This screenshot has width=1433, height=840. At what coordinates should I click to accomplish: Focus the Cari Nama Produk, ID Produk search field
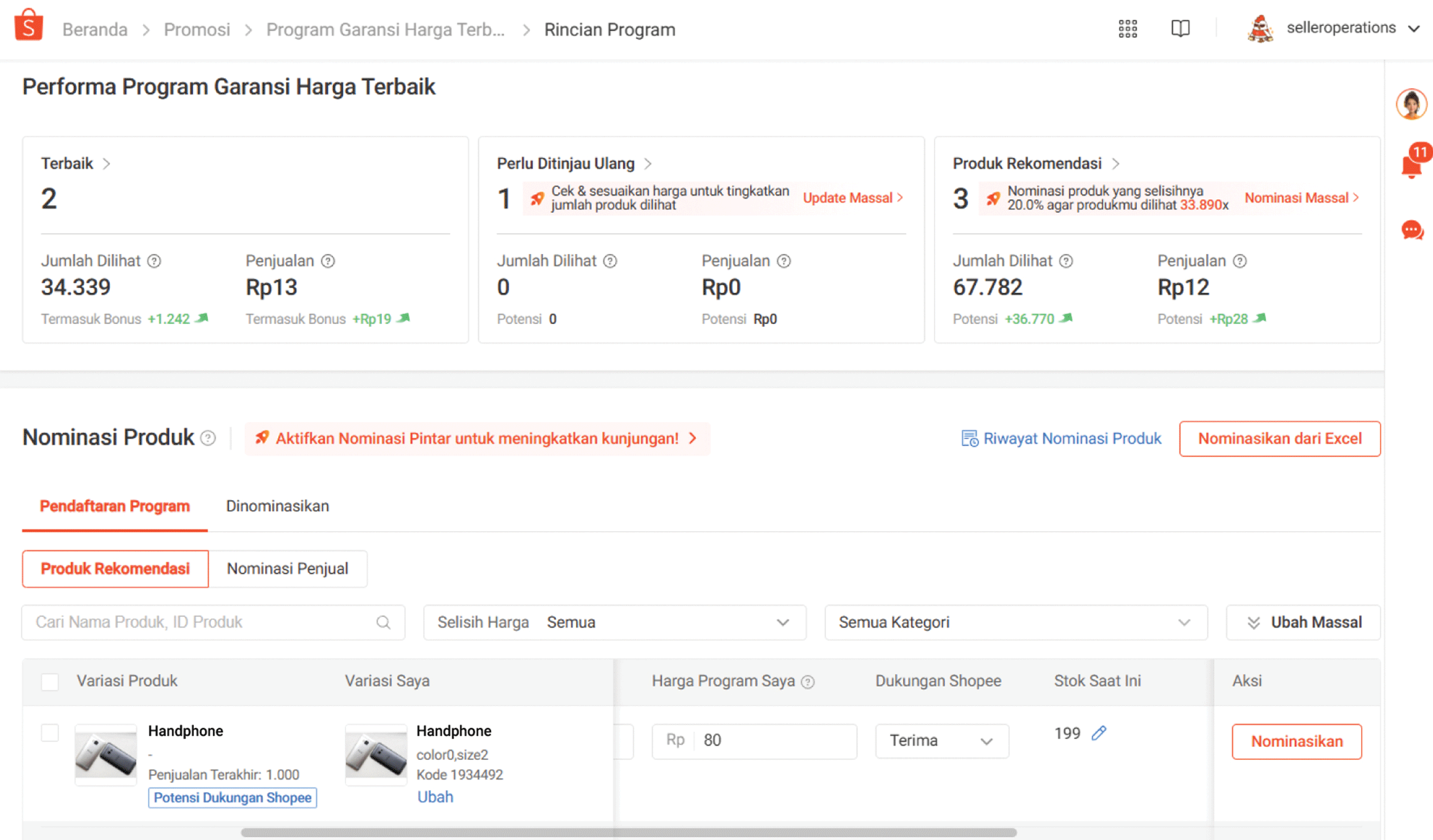click(x=213, y=623)
